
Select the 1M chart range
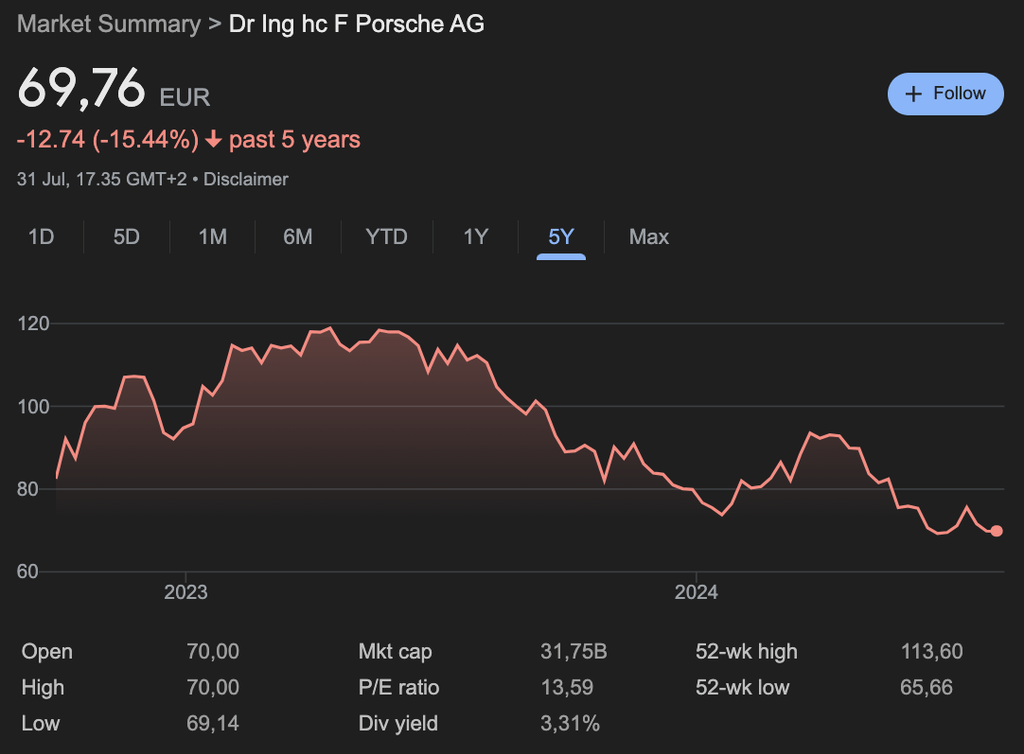point(212,237)
